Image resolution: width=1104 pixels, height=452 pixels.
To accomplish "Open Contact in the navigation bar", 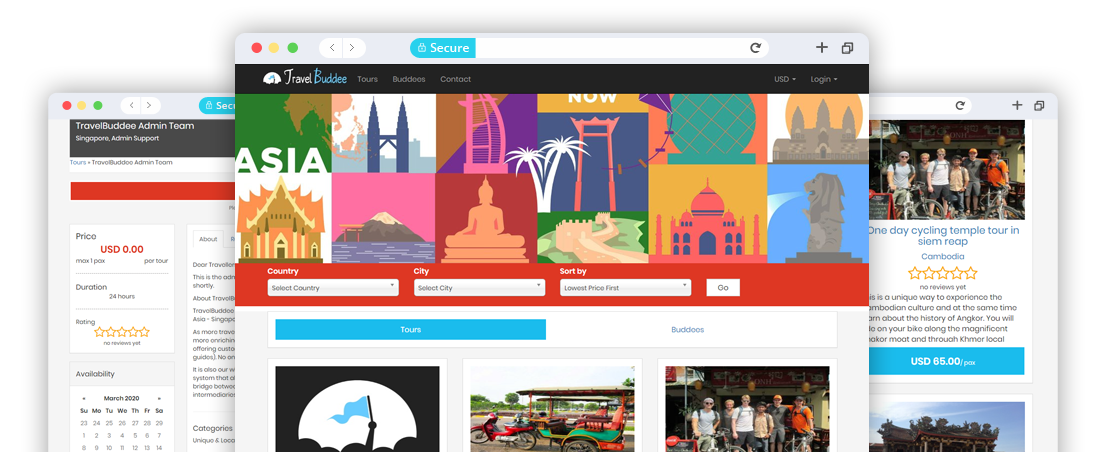I will 456,80.
